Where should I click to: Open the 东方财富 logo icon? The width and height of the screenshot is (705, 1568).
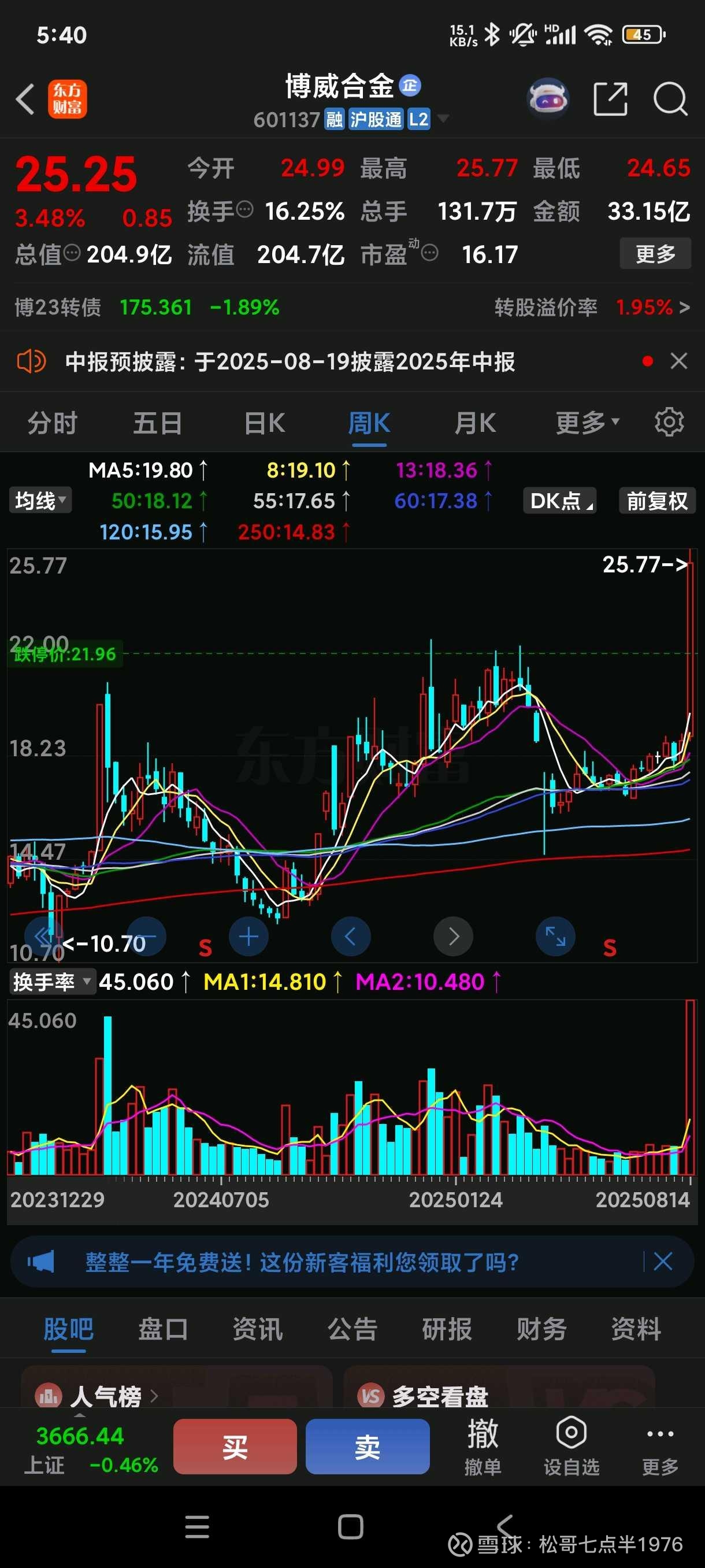[x=68, y=99]
